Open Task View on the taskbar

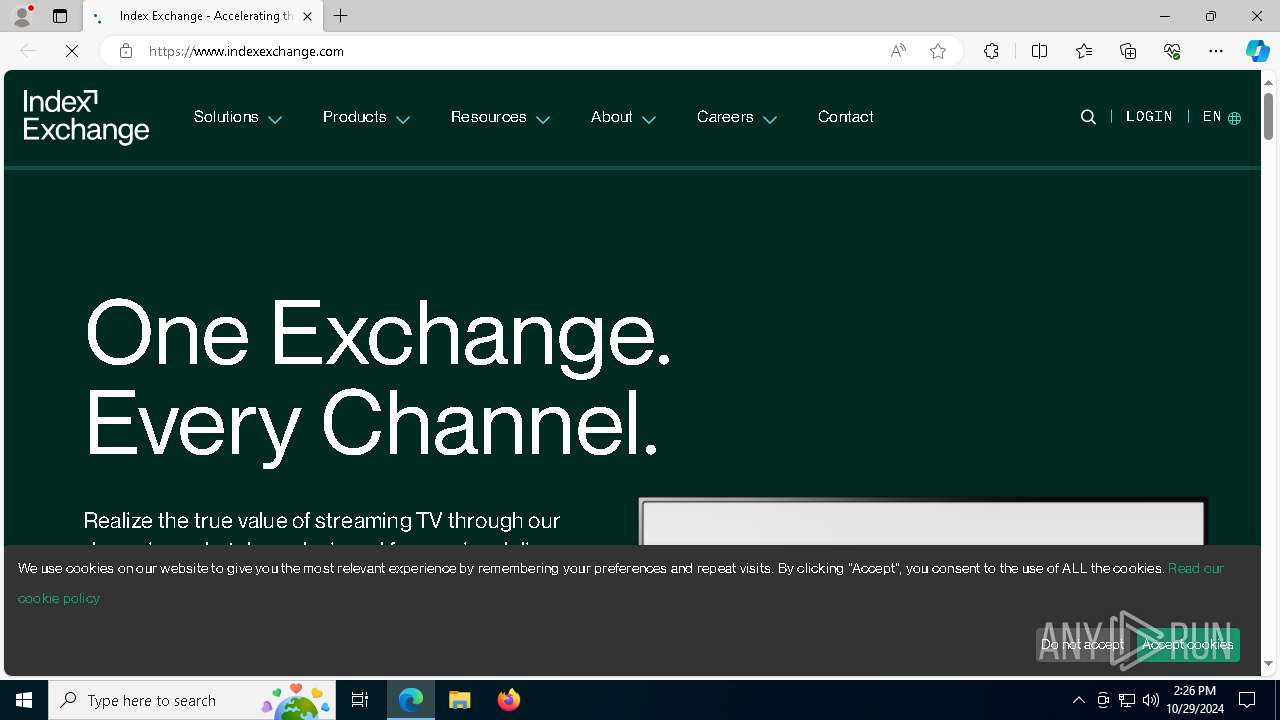(x=360, y=700)
